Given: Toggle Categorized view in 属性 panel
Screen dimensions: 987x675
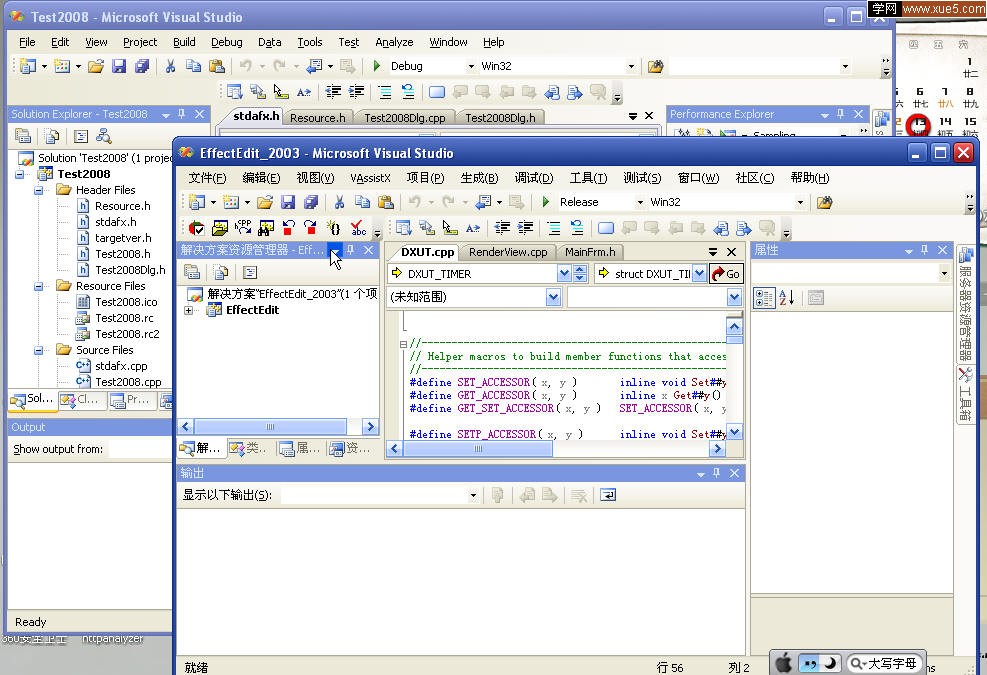Looking at the screenshot, I should point(764,298).
